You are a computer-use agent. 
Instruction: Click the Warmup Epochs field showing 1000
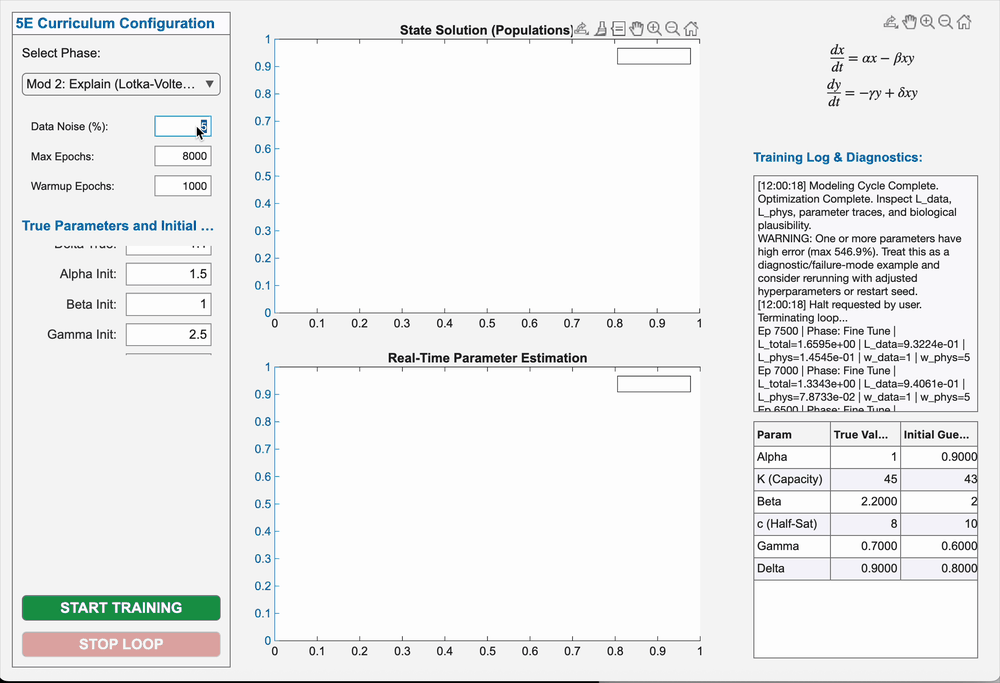[182, 186]
